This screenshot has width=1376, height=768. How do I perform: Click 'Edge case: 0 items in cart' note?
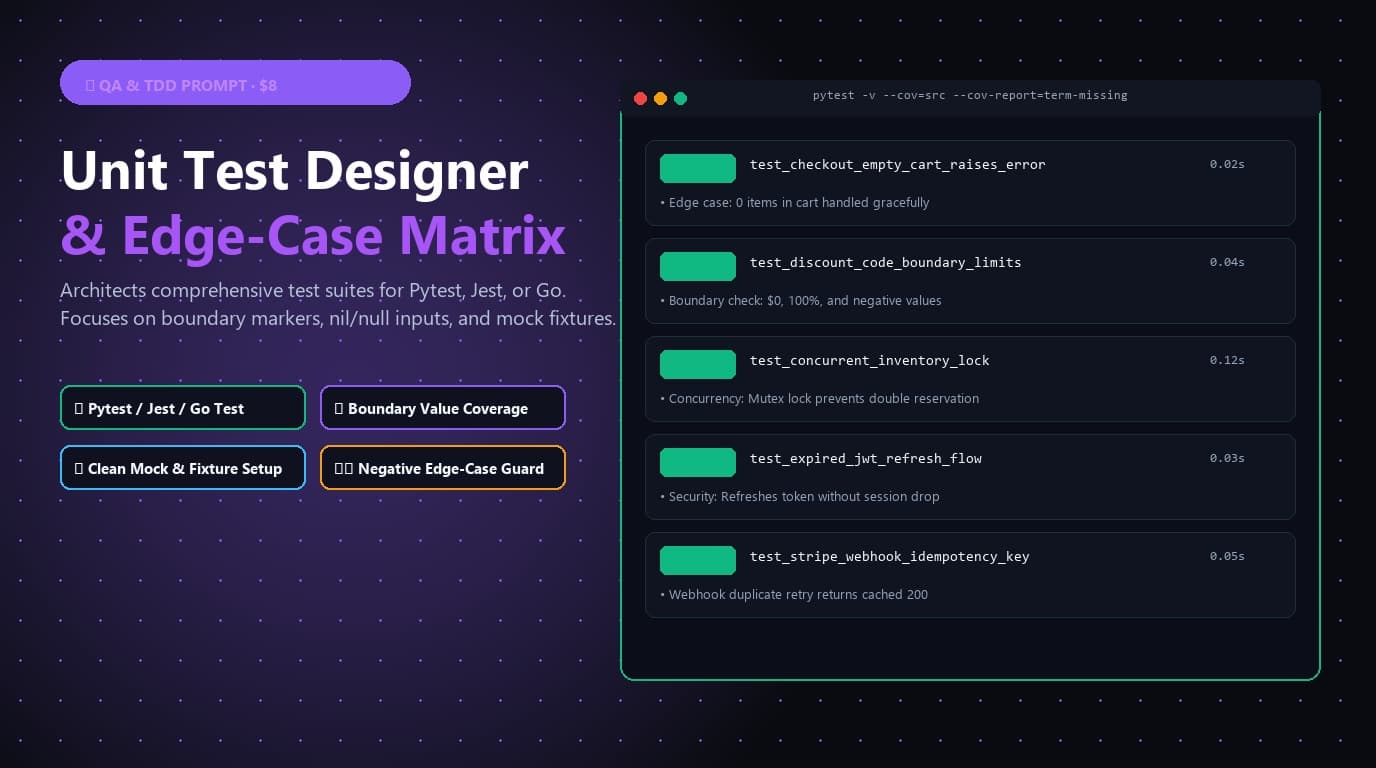tap(795, 203)
